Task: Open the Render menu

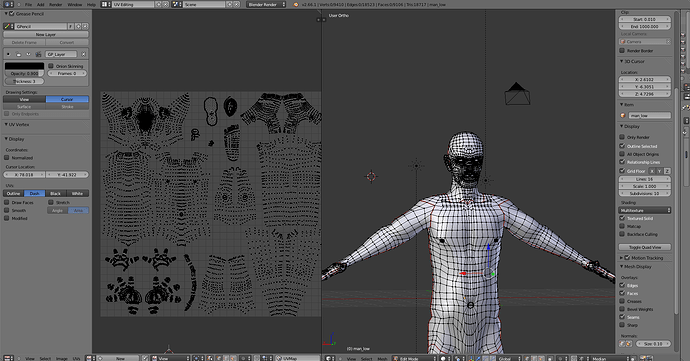Action: (55, 4)
